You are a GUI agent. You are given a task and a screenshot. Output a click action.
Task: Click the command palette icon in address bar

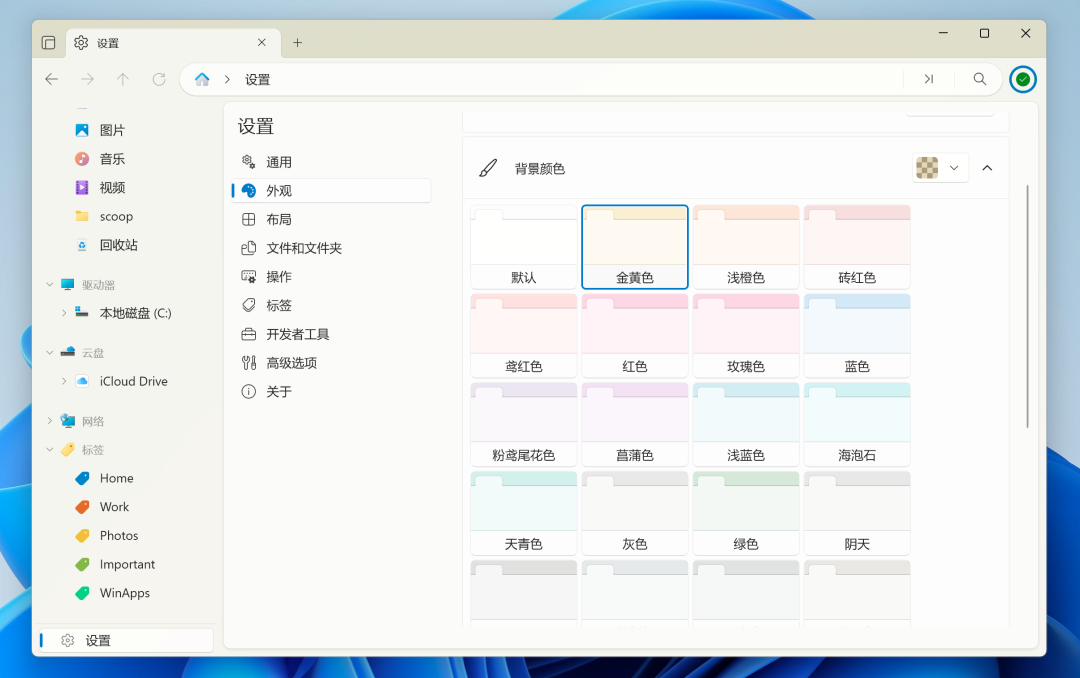[x=928, y=79]
